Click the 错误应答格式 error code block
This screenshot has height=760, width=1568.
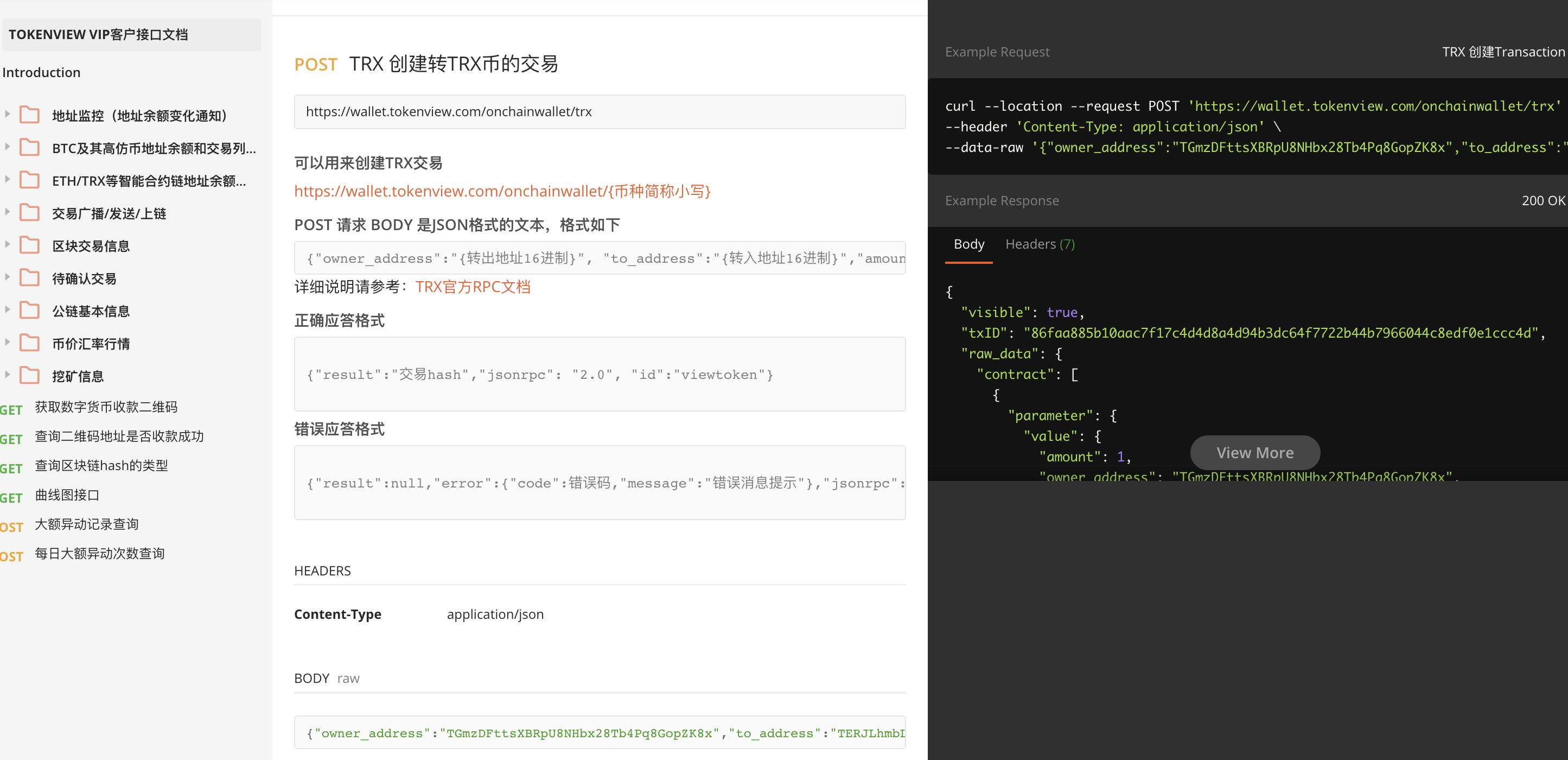[x=600, y=482]
